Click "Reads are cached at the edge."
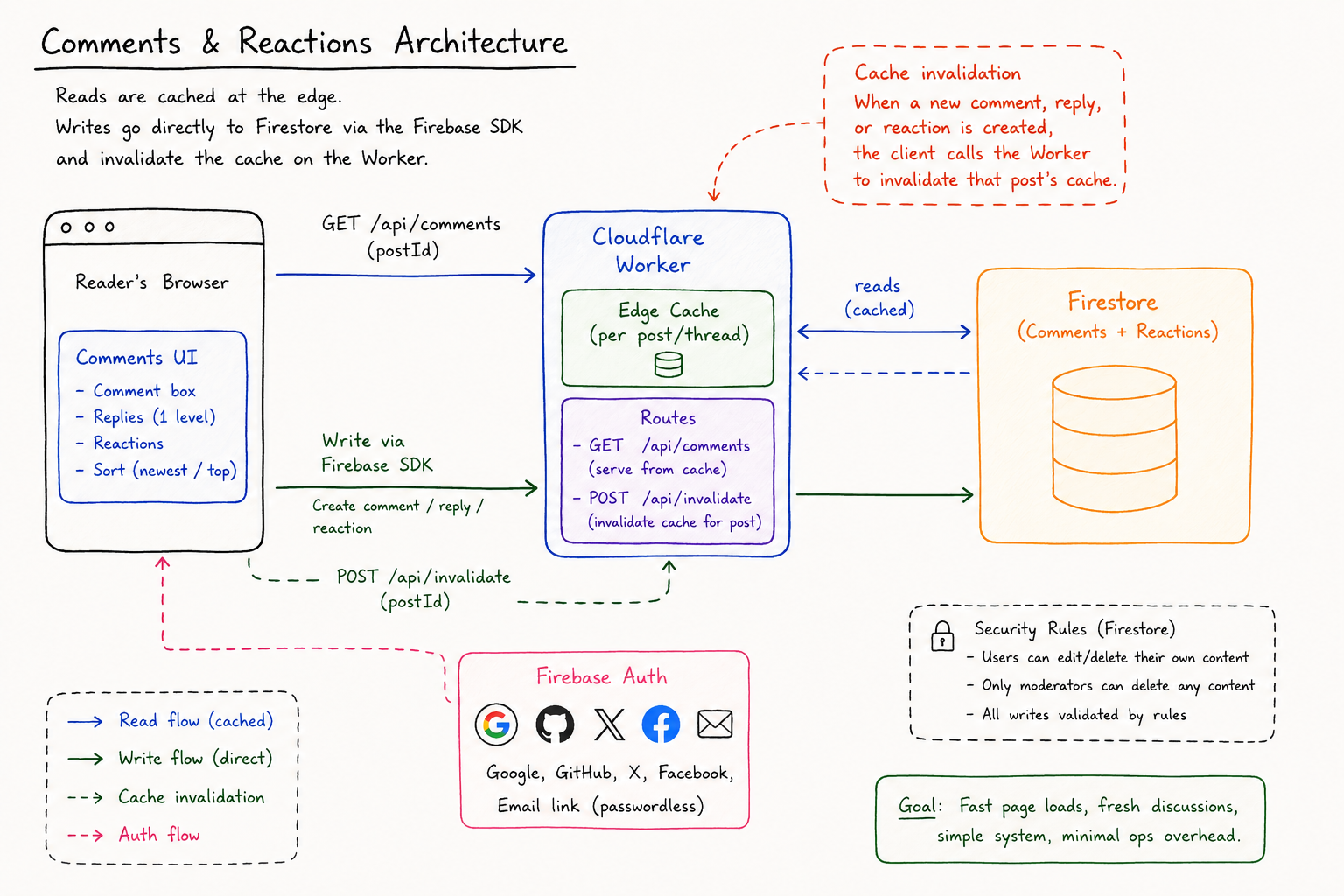 pos(199,96)
